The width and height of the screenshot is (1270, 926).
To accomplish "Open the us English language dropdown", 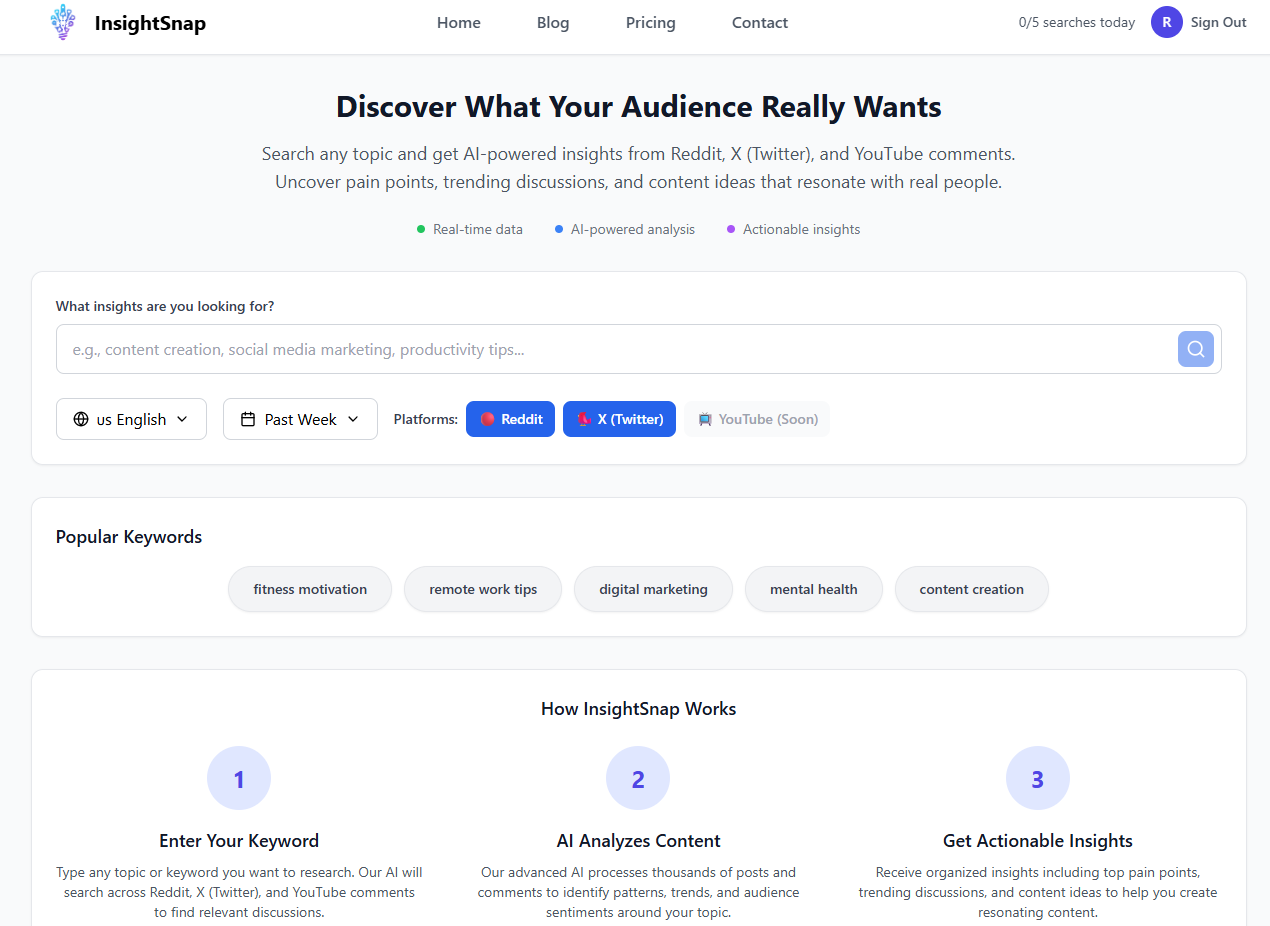I will coord(131,419).
